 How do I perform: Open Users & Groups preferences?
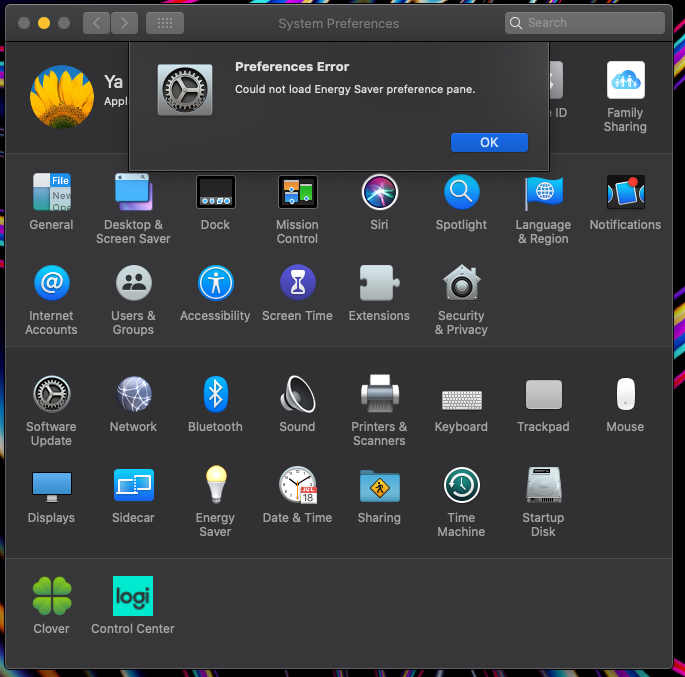point(134,283)
